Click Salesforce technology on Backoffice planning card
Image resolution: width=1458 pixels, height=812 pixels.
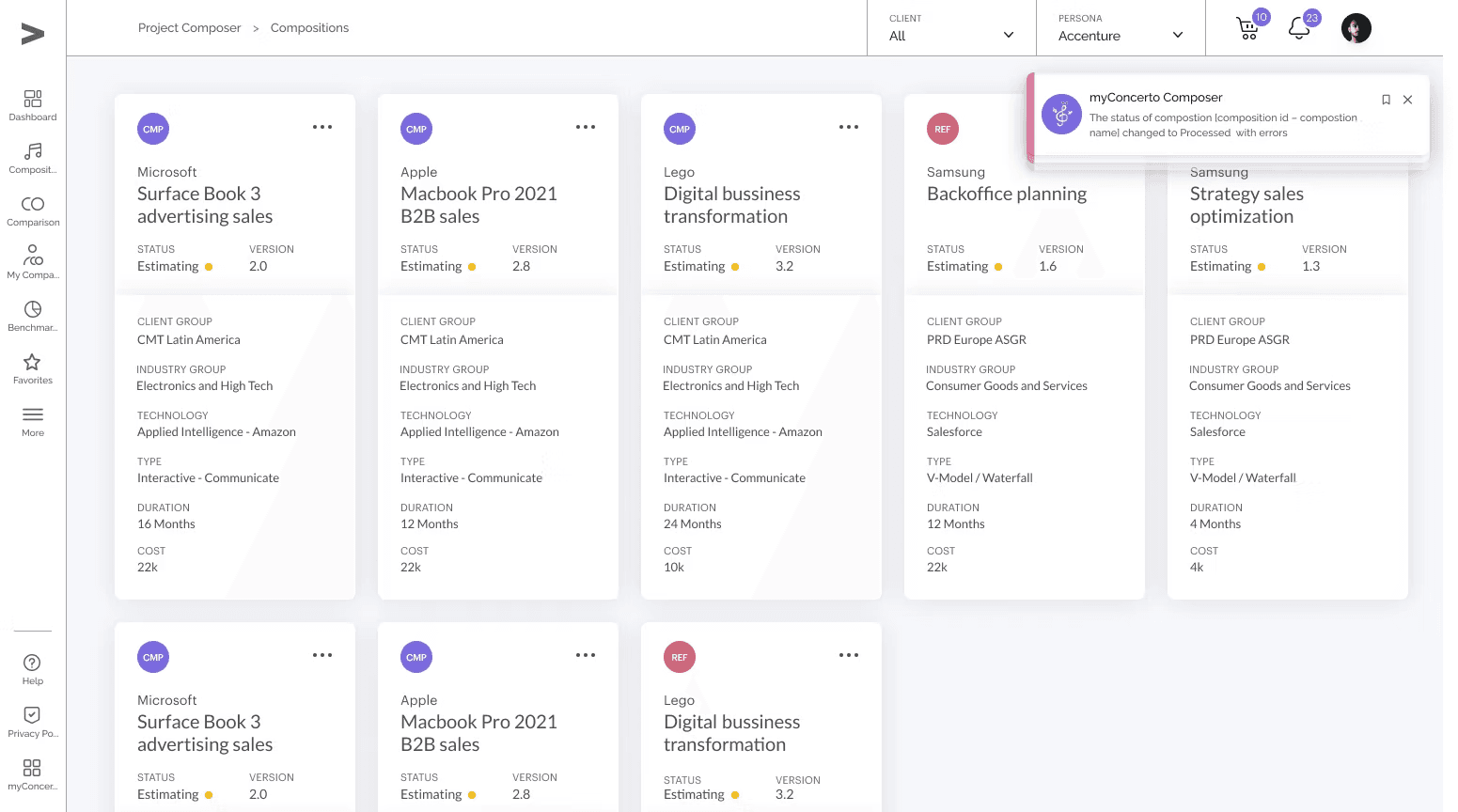(x=954, y=432)
